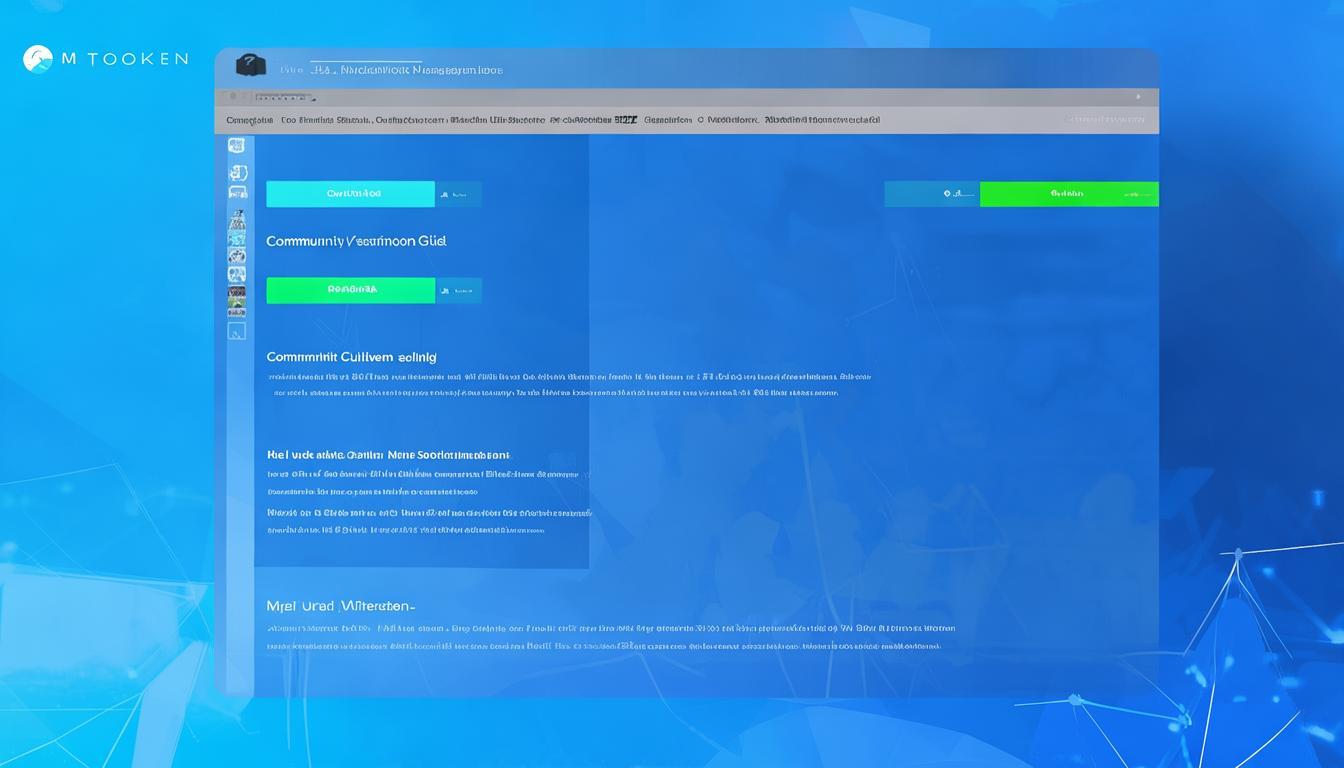The height and width of the screenshot is (768, 1344).
Task: Open the bottom square outline icon in left sidebar
Action: click(237, 330)
